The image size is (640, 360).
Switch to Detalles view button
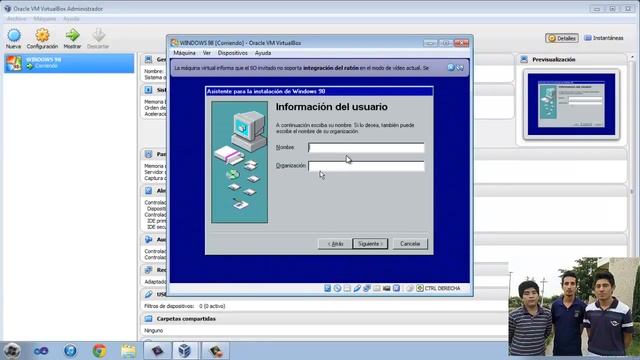click(x=562, y=38)
